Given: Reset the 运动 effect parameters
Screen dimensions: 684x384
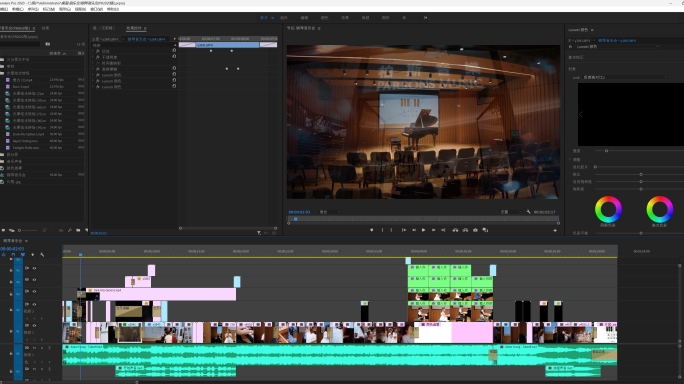Looking at the screenshot, I should pyautogui.click(x=174, y=51).
